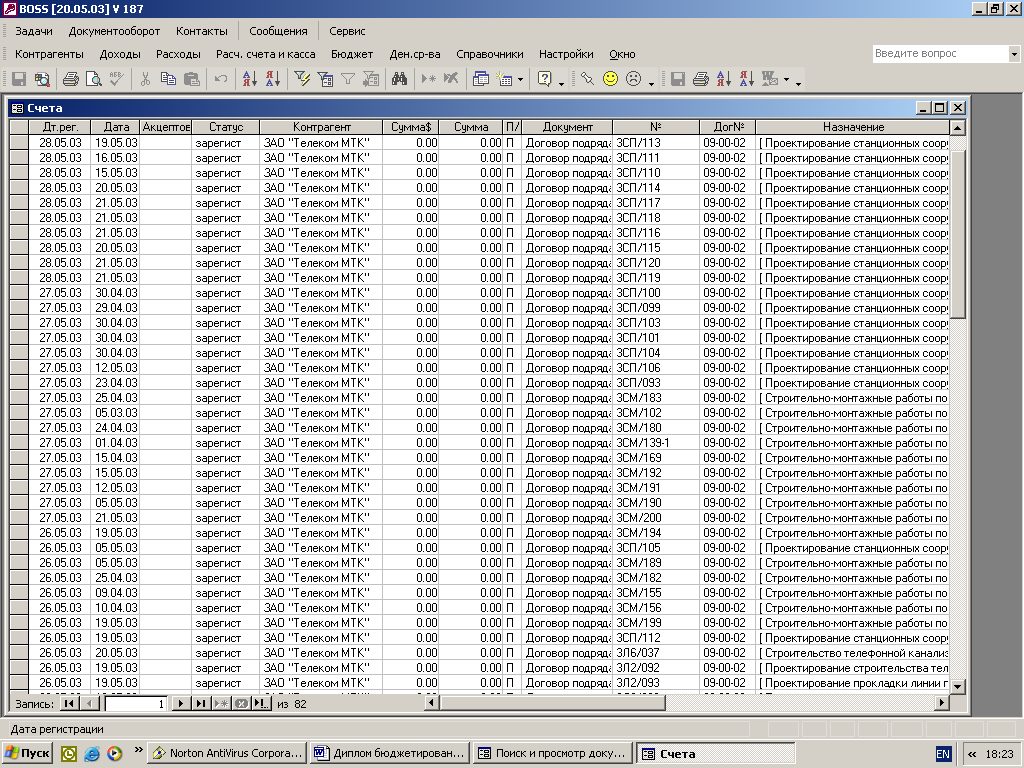The height and width of the screenshot is (768, 1024).
Task: Click the Print icon in the toolbar
Action: click(x=71, y=79)
